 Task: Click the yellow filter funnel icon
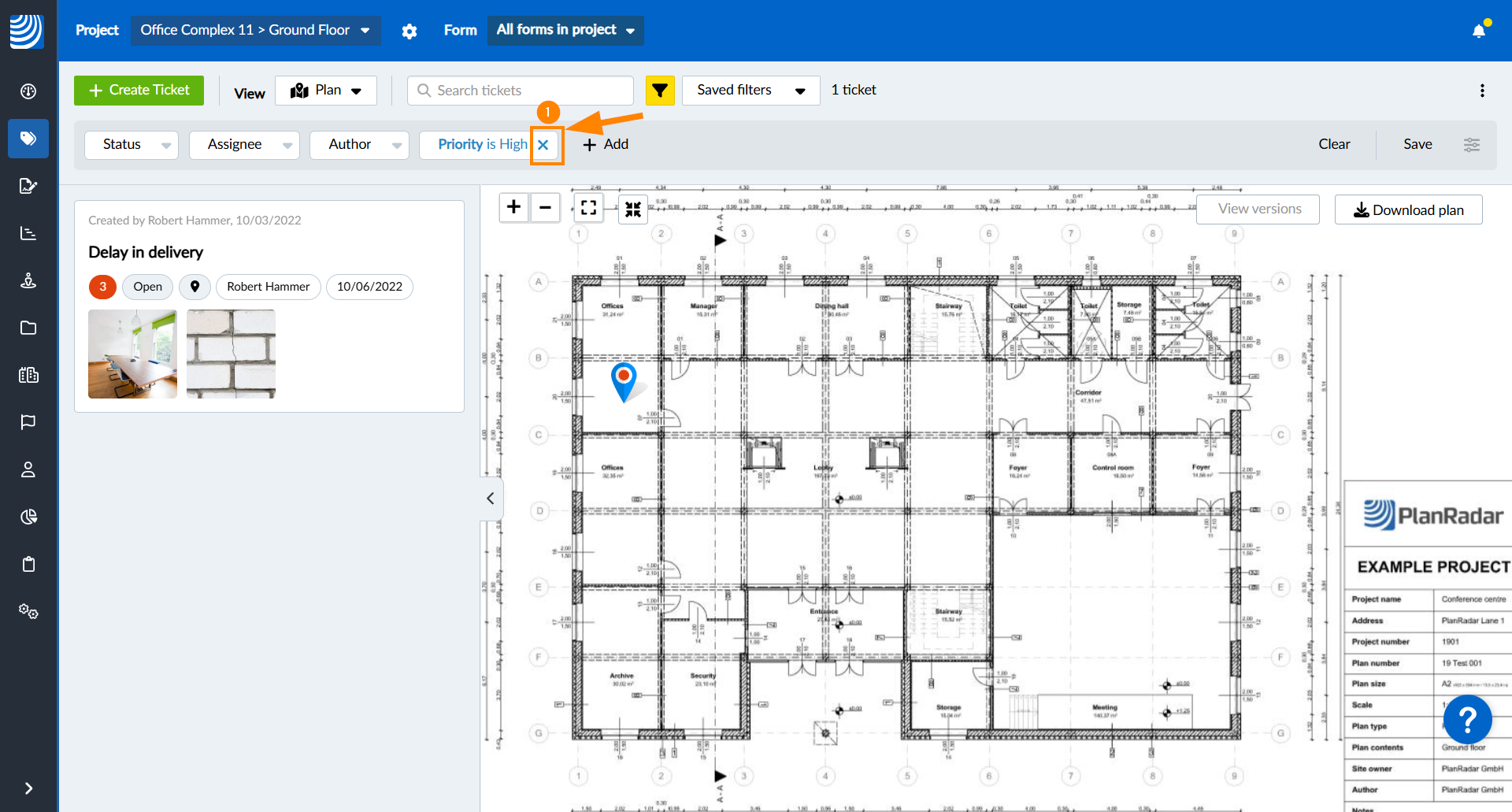[660, 91]
